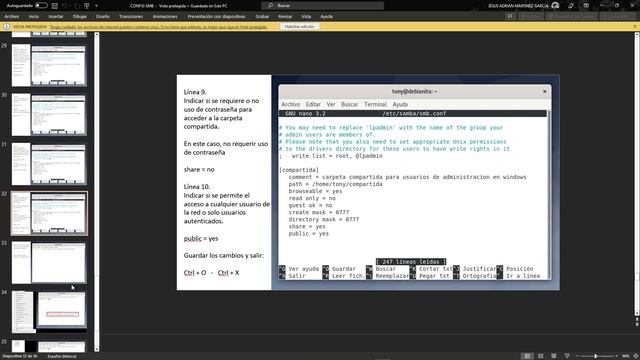The image size is (640, 360).
Task: Select slide 34 thumbnail
Action: coord(49,311)
